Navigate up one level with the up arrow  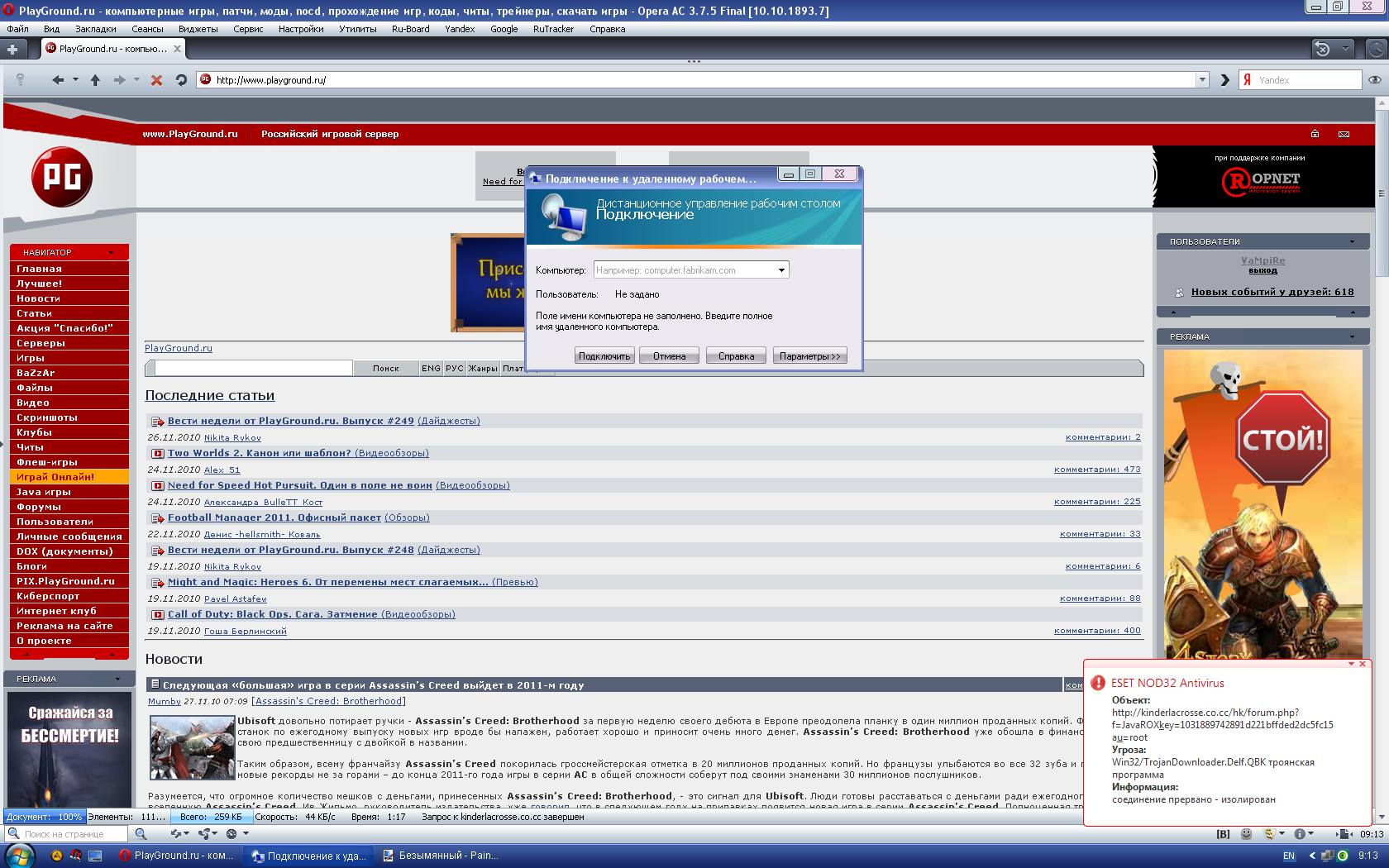point(95,80)
